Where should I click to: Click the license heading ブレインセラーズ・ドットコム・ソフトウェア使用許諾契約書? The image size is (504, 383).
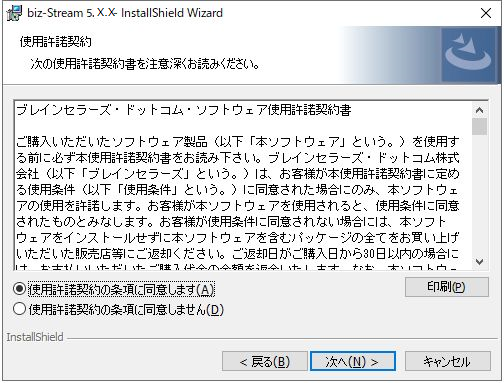[x=184, y=110]
